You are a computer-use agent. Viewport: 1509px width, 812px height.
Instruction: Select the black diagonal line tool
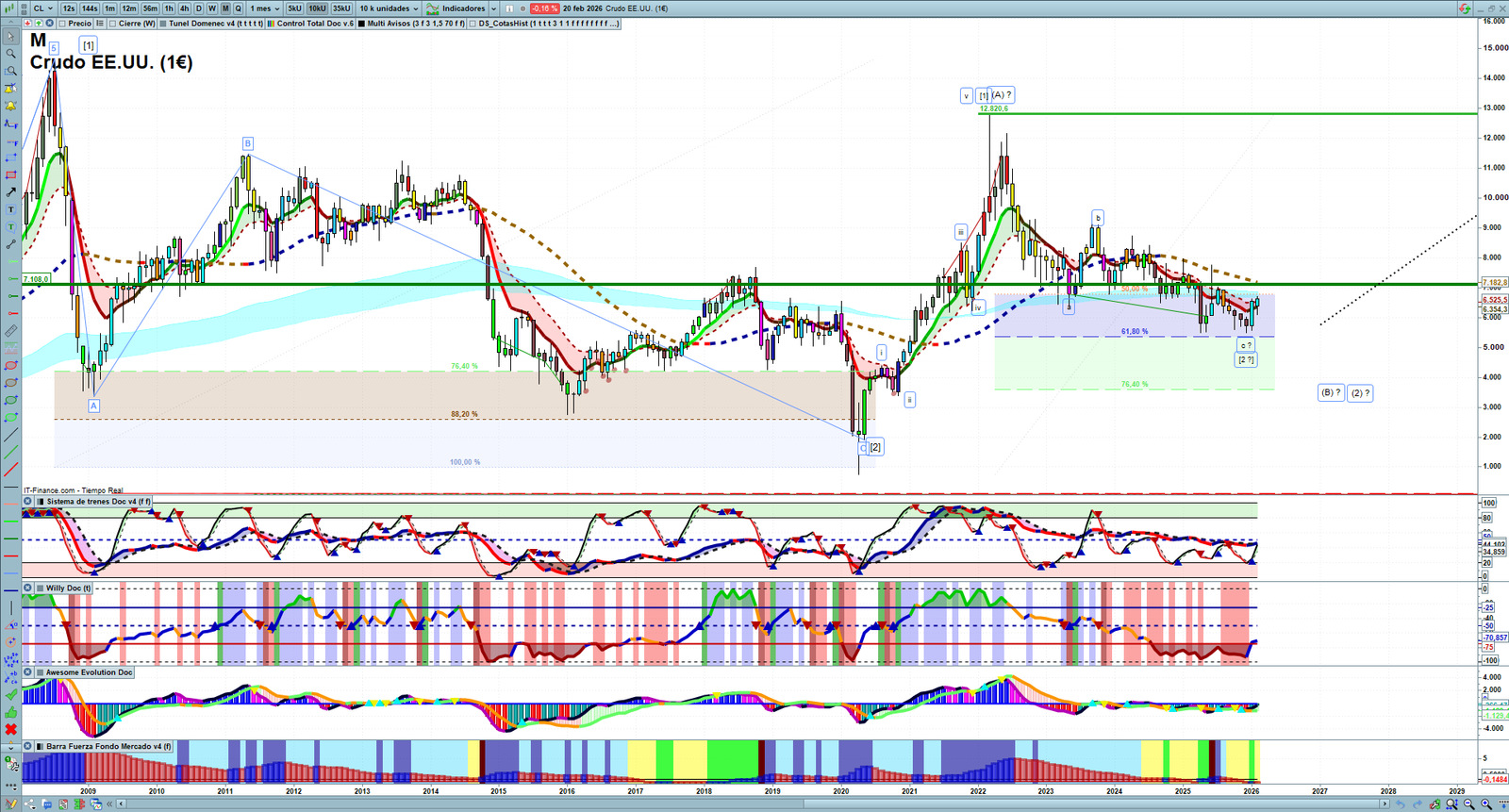[x=10, y=435]
